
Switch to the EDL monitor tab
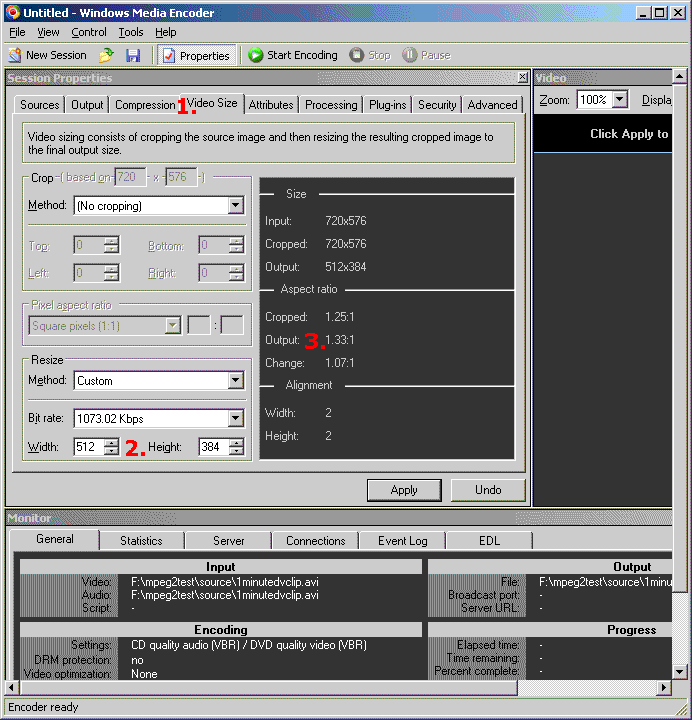pyautogui.click(x=489, y=541)
